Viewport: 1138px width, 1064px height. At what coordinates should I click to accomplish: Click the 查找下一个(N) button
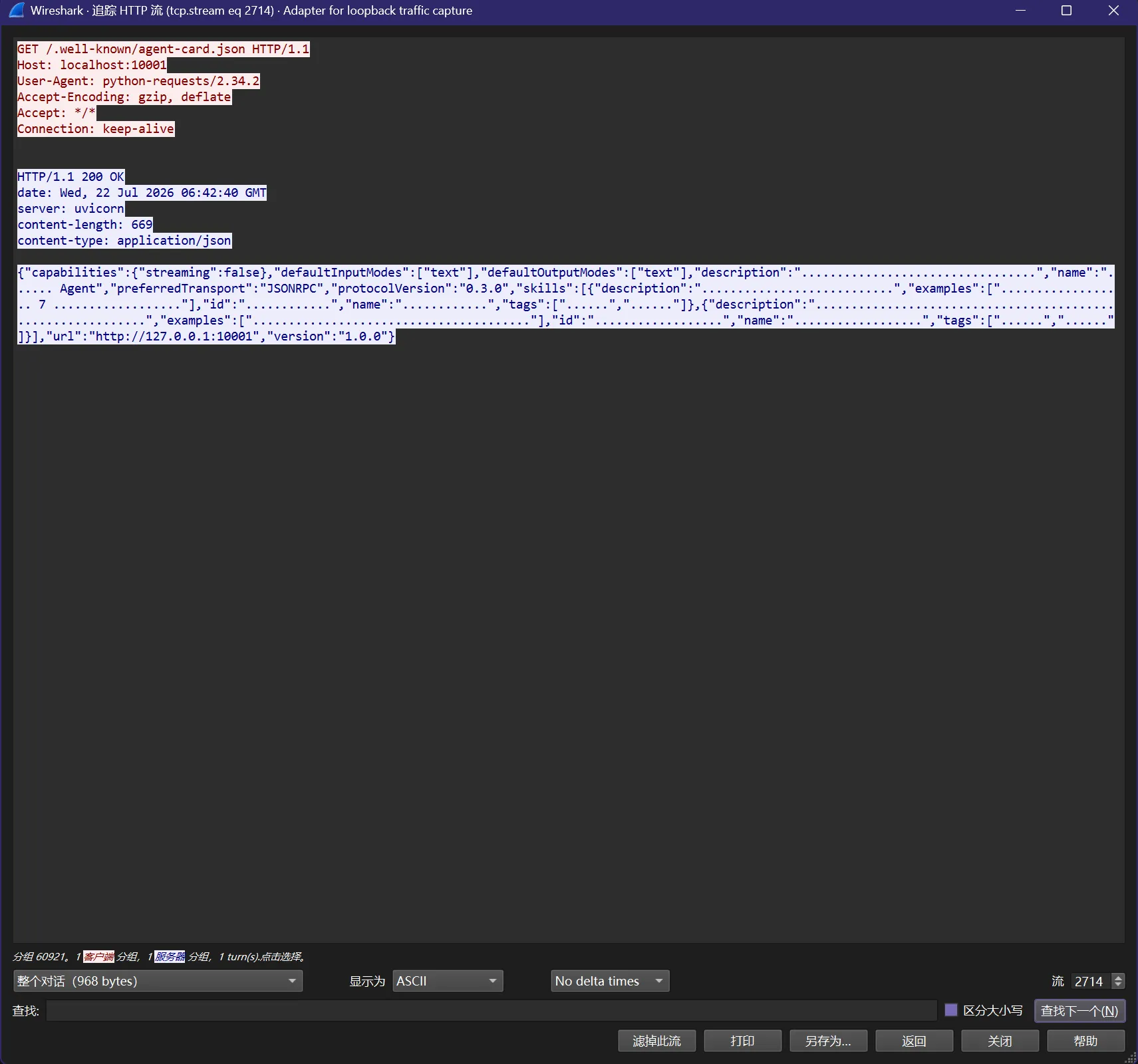[x=1079, y=1011]
